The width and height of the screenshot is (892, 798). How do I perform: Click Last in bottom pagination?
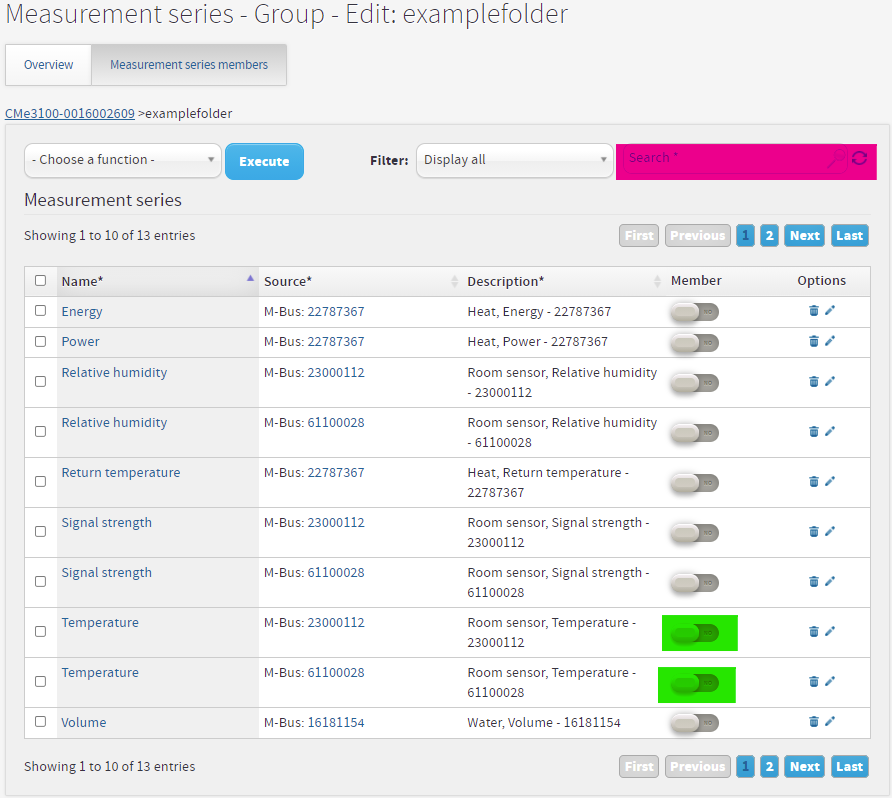click(849, 767)
